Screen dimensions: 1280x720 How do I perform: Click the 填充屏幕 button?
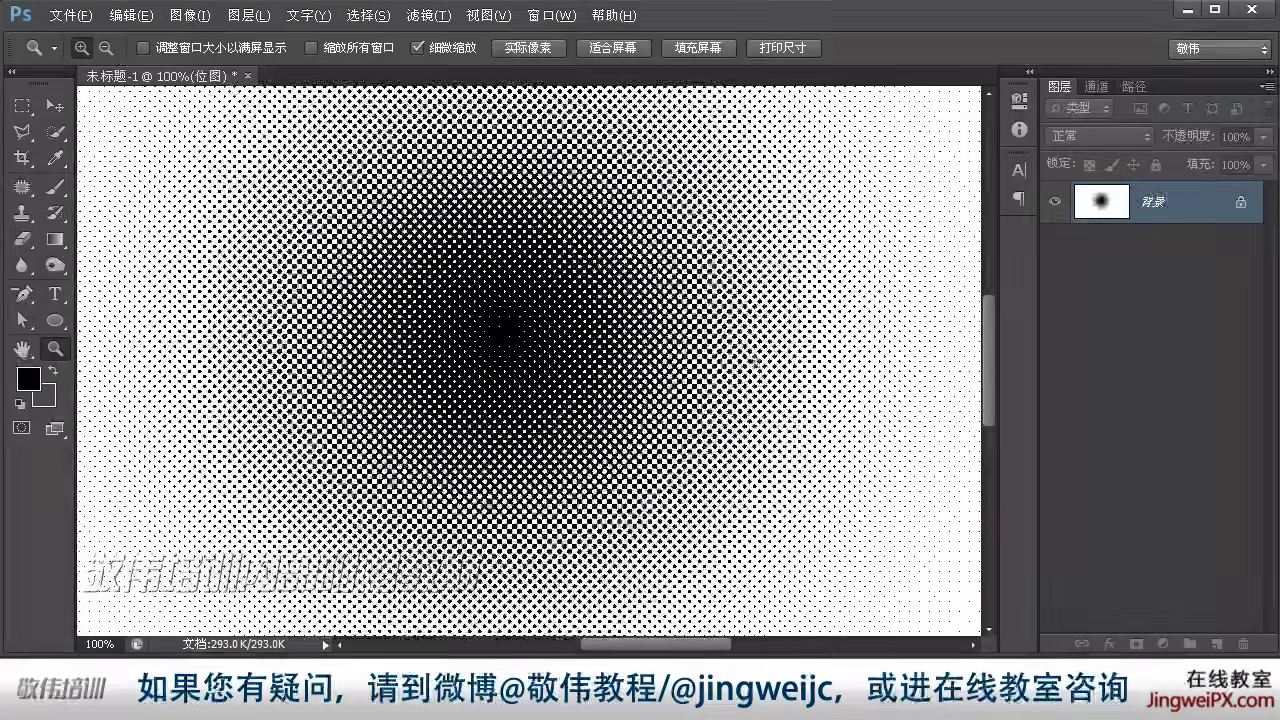[x=699, y=48]
